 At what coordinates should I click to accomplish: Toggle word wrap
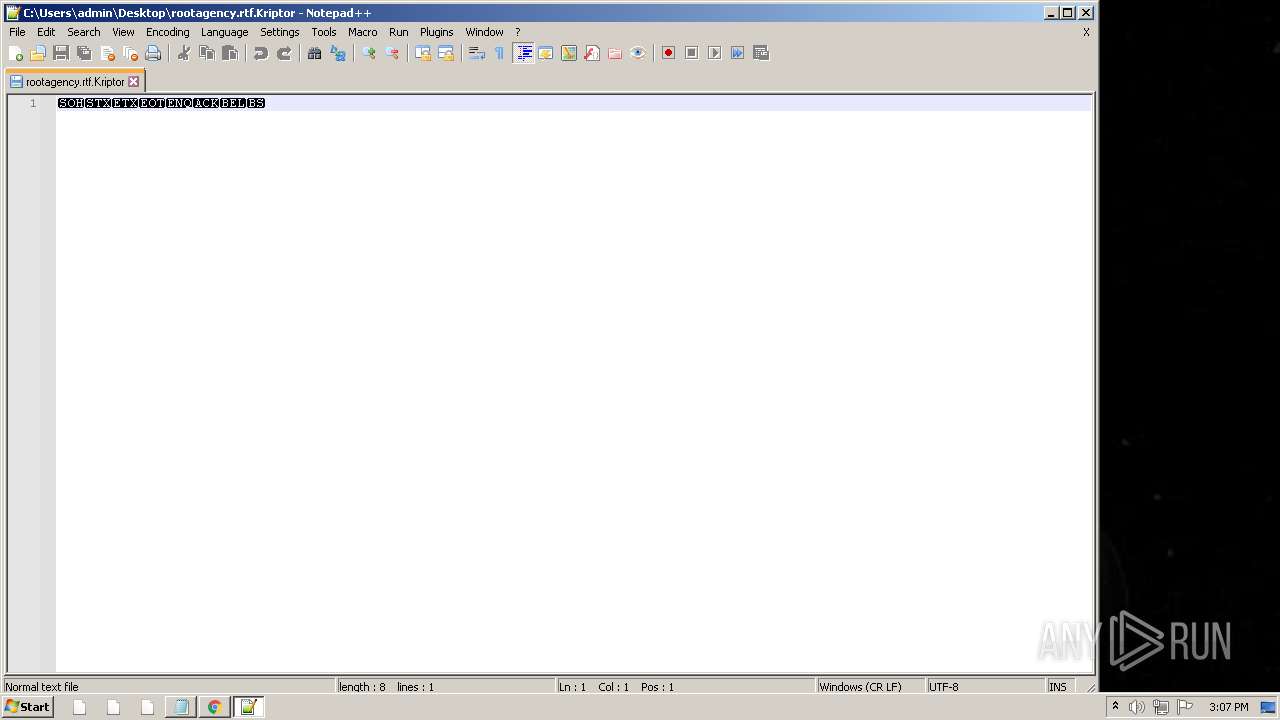[477, 53]
